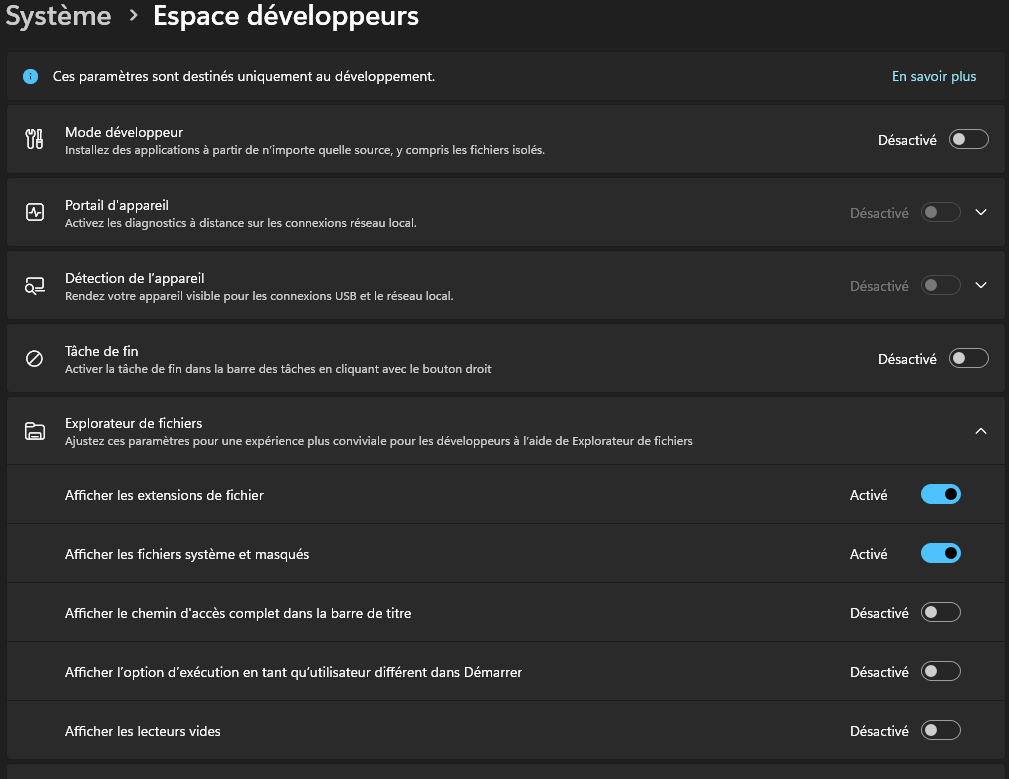Click the Portail d'appareil disabled toggle
The width and height of the screenshot is (1009, 779).
[940, 212]
